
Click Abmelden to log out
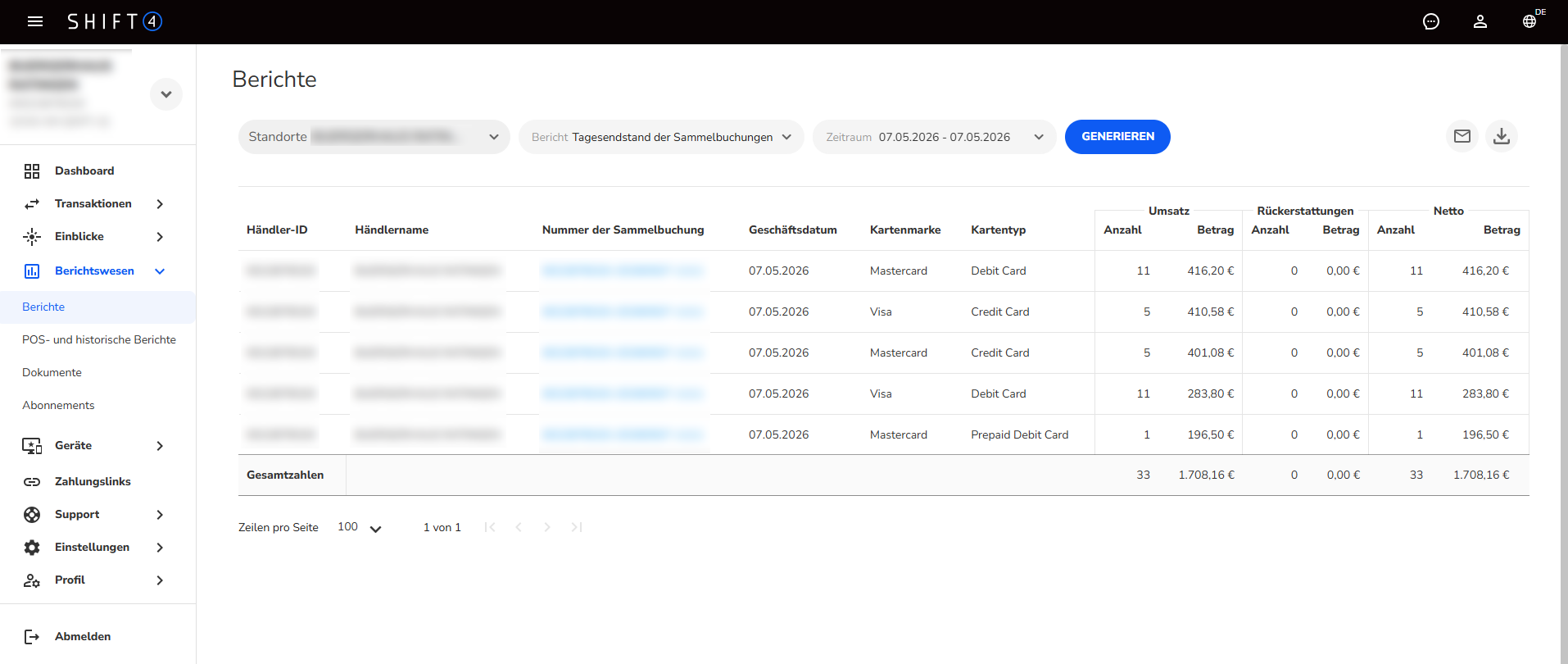point(83,637)
